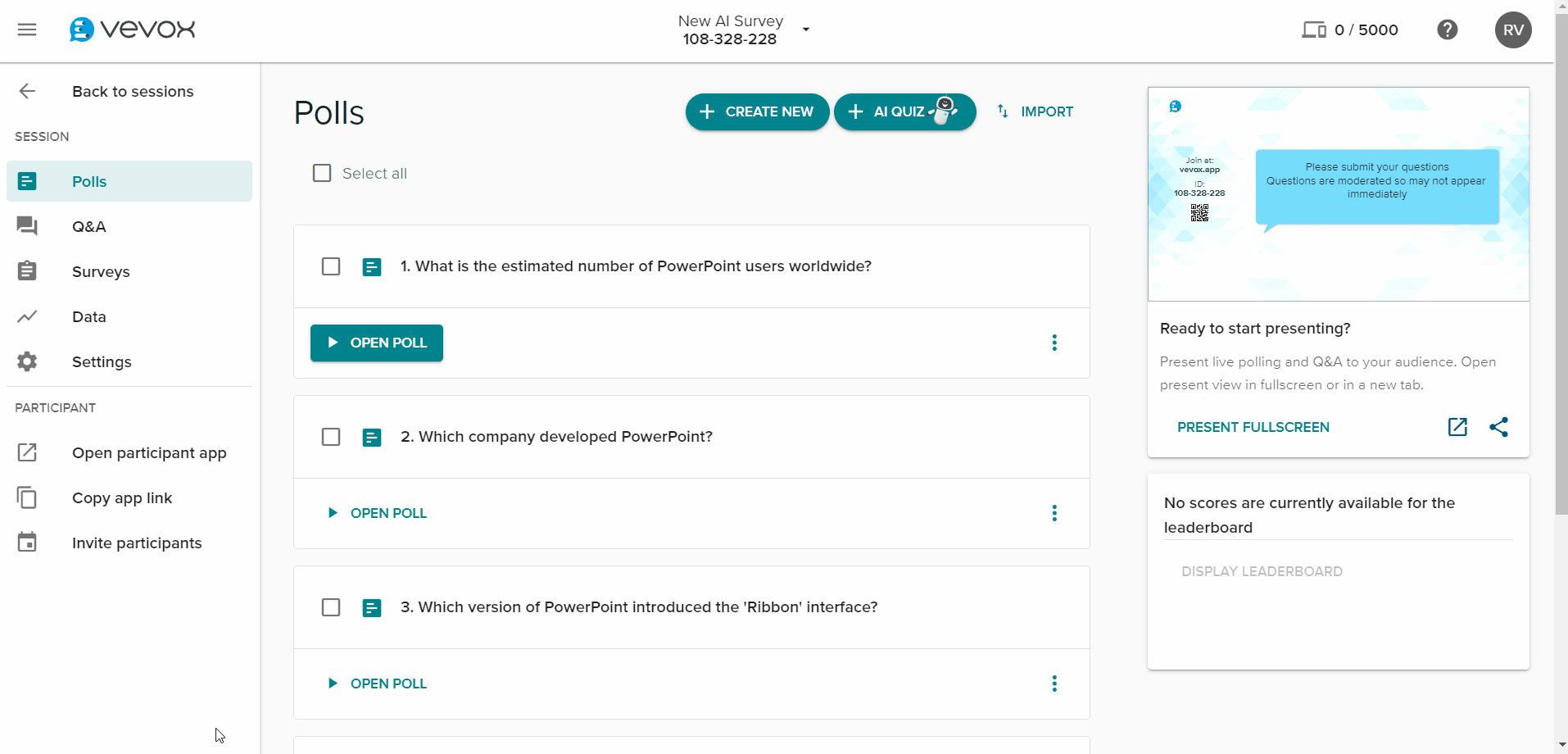Click the Invite participants calendar icon

tap(27, 542)
